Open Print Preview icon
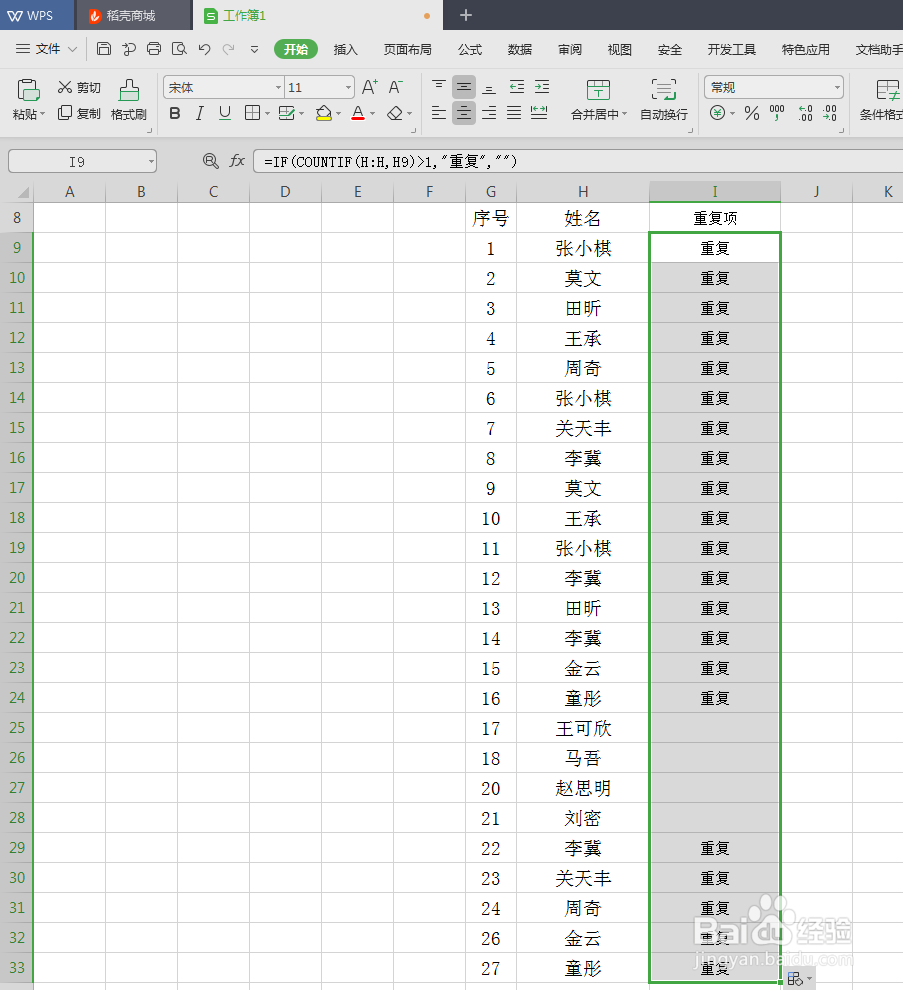903x990 pixels. point(179,49)
